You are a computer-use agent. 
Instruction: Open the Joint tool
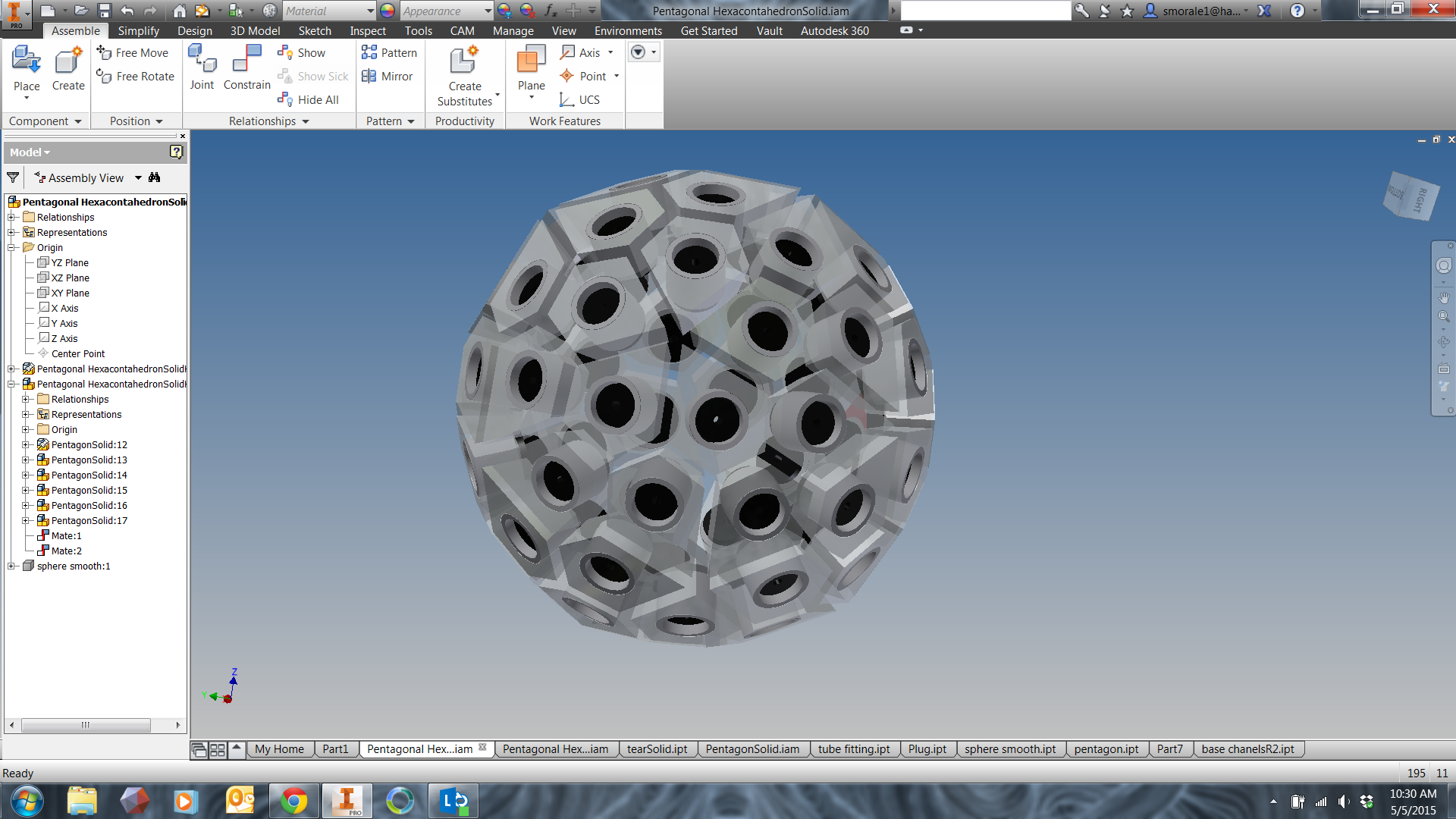click(201, 68)
